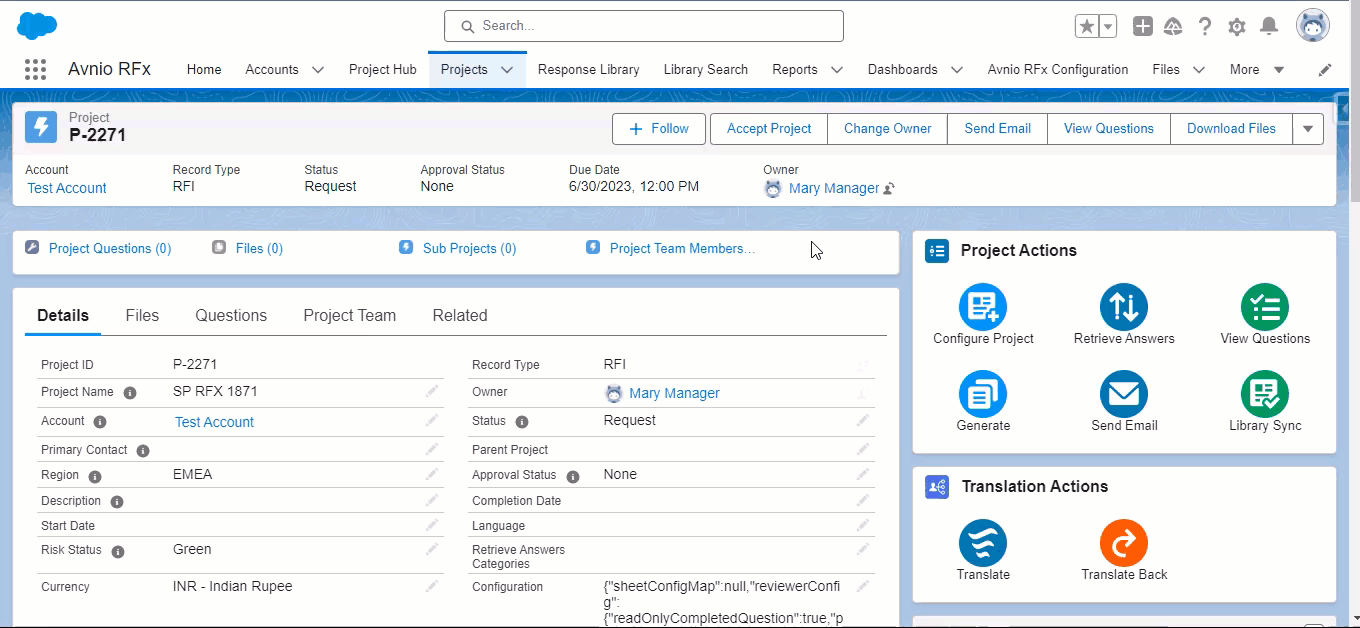The width and height of the screenshot is (1360, 628).
Task: Edit Region field pencil icon
Action: pyautogui.click(x=432, y=475)
